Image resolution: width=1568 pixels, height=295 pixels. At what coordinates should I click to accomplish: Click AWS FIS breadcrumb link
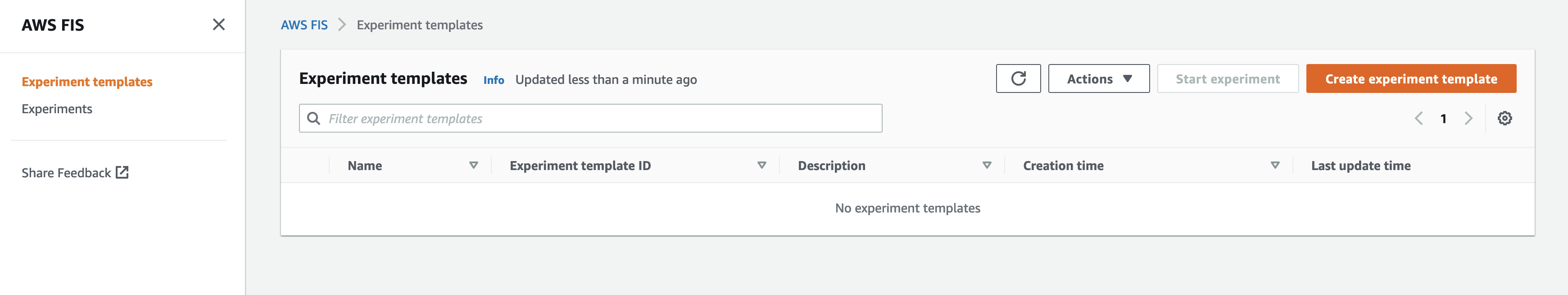click(x=304, y=25)
